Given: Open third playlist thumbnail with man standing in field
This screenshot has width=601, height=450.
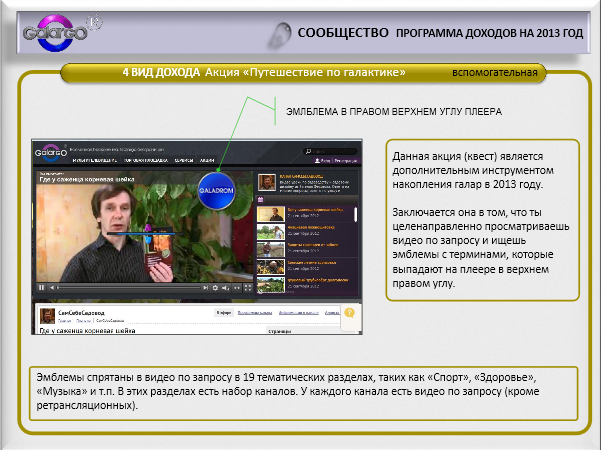Looking at the screenshot, I should pyautogui.click(x=271, y=250).
